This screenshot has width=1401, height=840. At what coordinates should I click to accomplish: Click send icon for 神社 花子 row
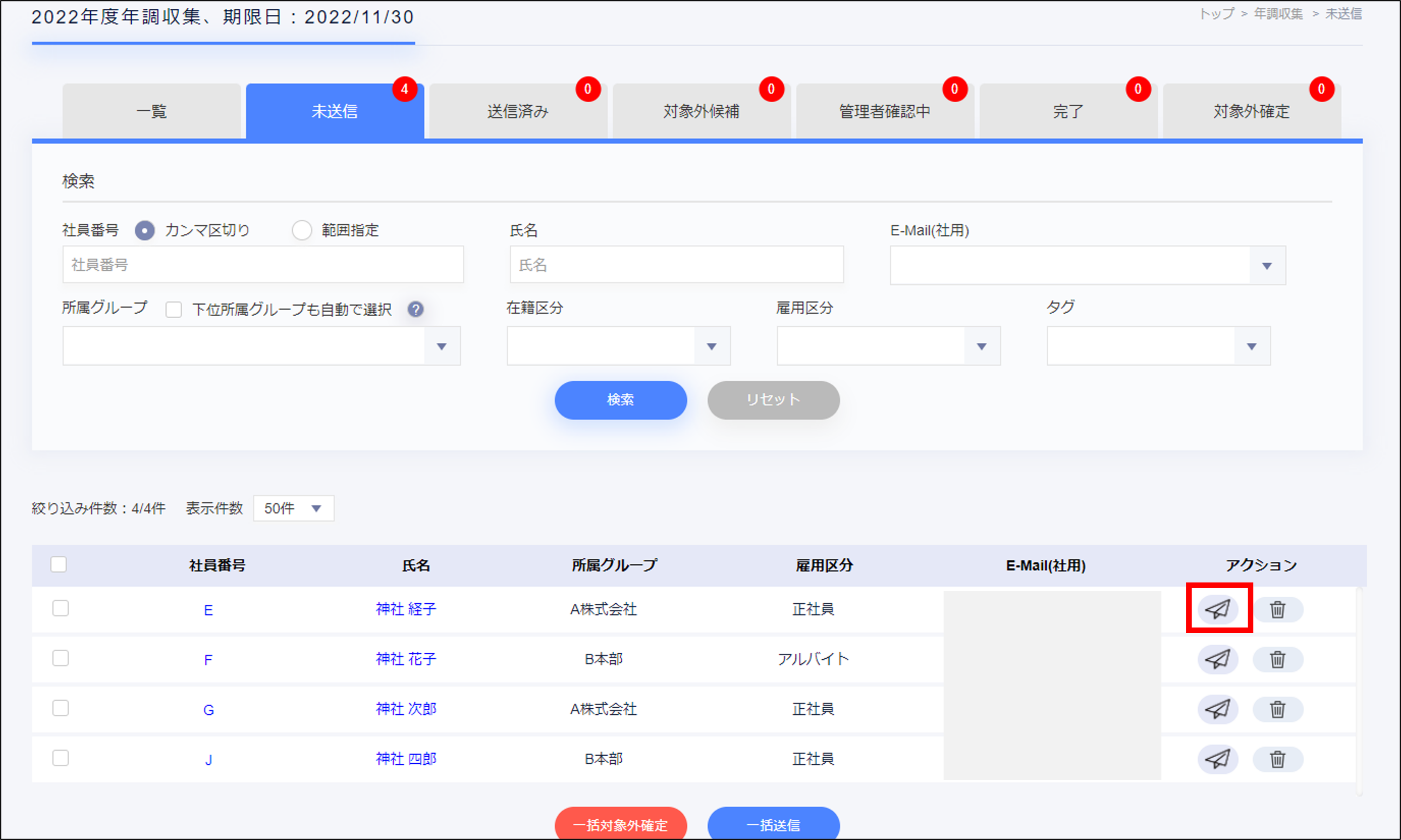coord(1217,659)
